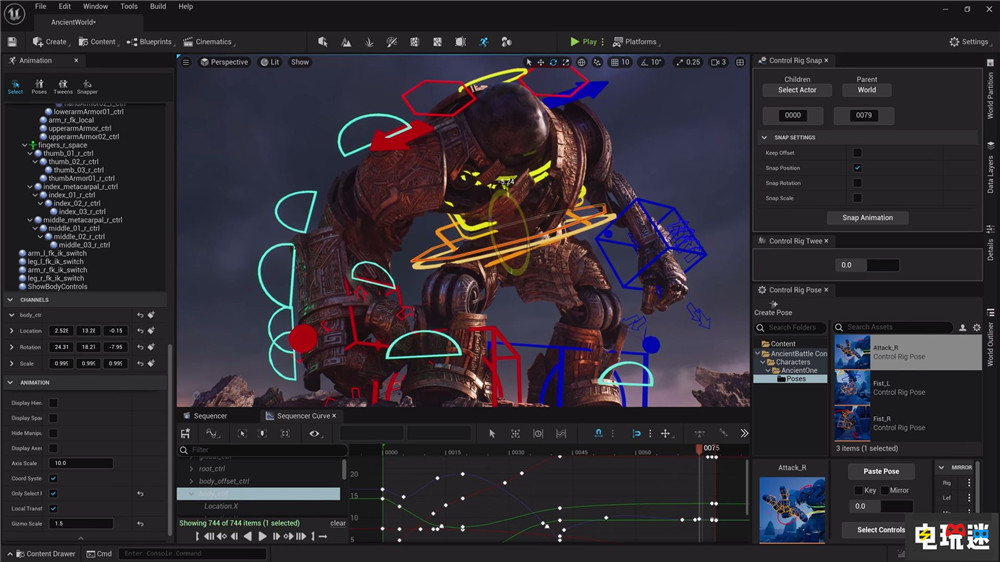
Task: Open viewport hamburger options menu
Action: (x=186, y=62)
